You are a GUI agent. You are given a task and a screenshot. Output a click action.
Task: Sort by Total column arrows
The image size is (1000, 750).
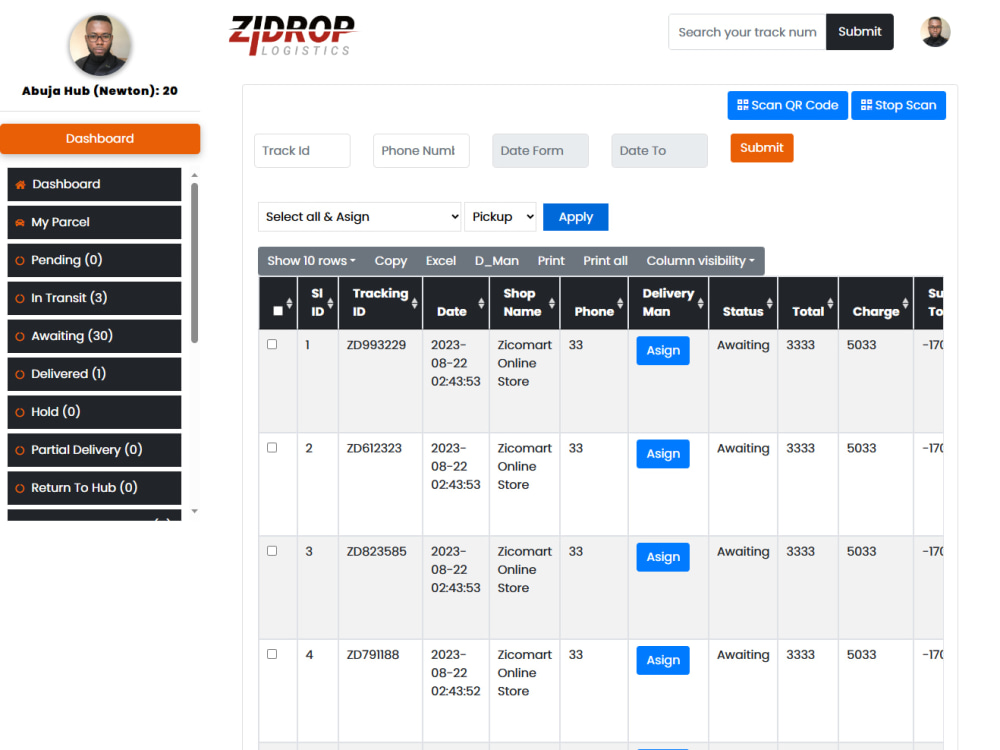[x=830, y=303]
